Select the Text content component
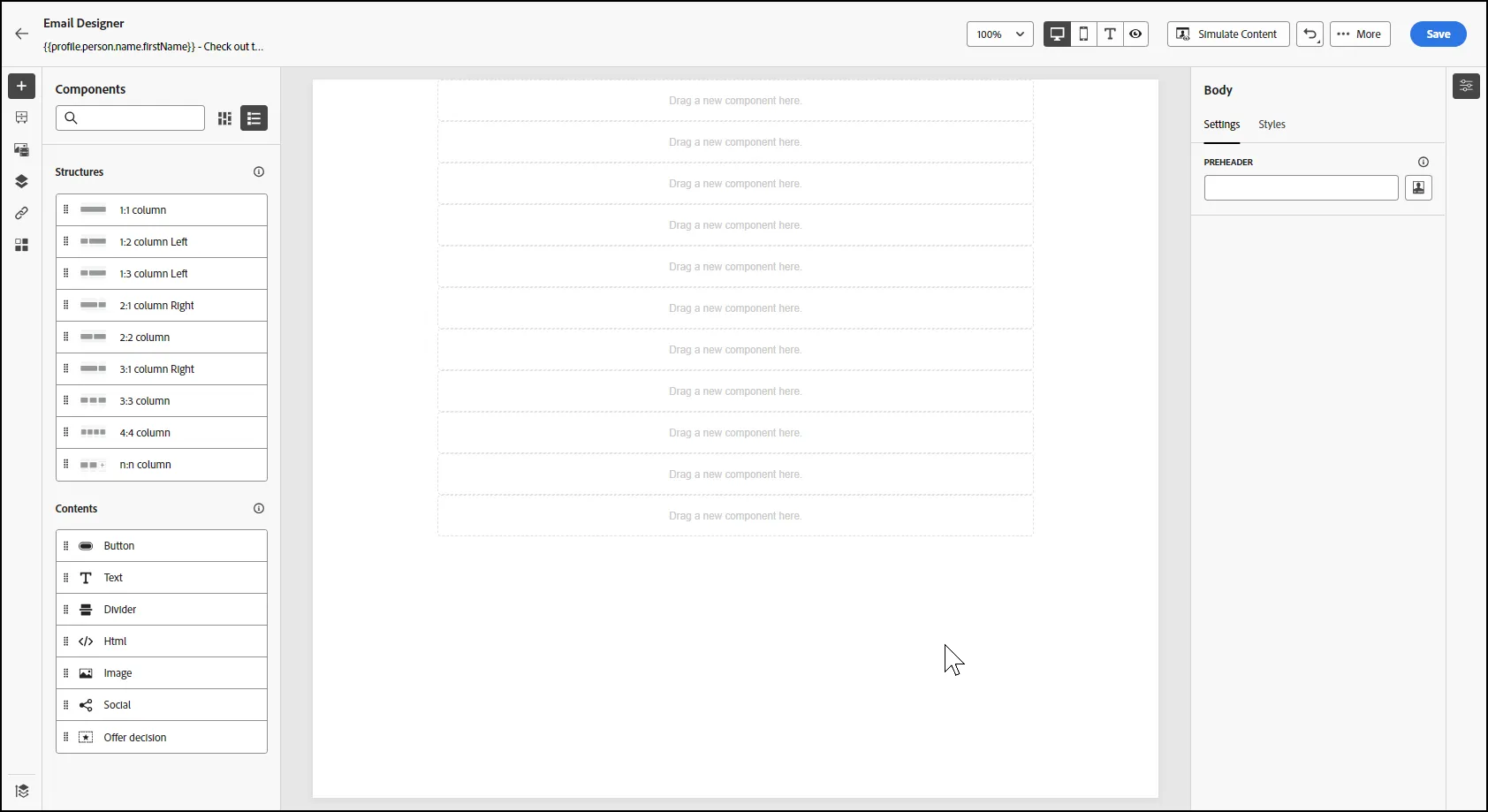The image size is (1488, 812). click(162, 578)
